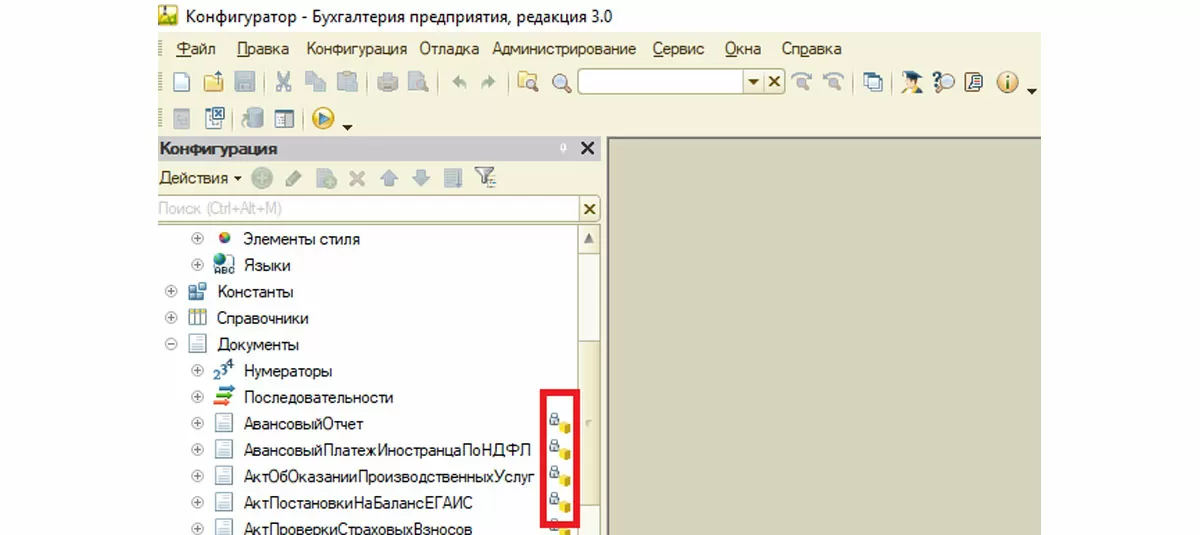Screen dimensions: 1200x535
Task: Open the Действия dropdown menu
Action: 200,179
